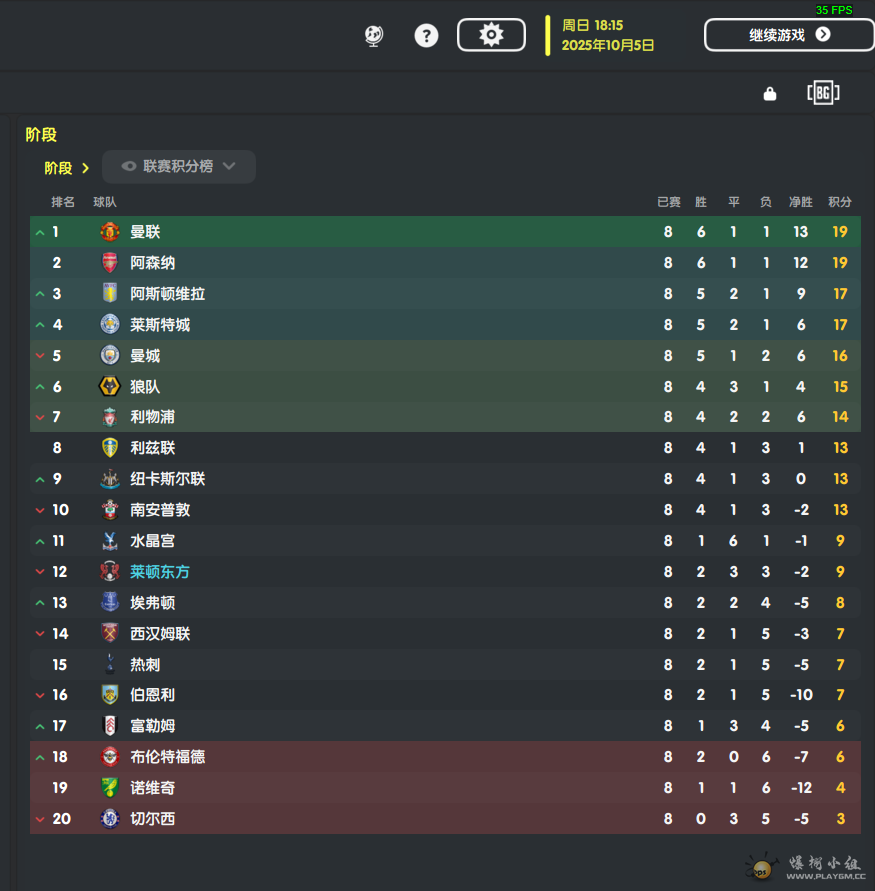Screen dimensions: 875x891
Task: Open the 莱顿东方 team link
Action: [x=160, y=572]
